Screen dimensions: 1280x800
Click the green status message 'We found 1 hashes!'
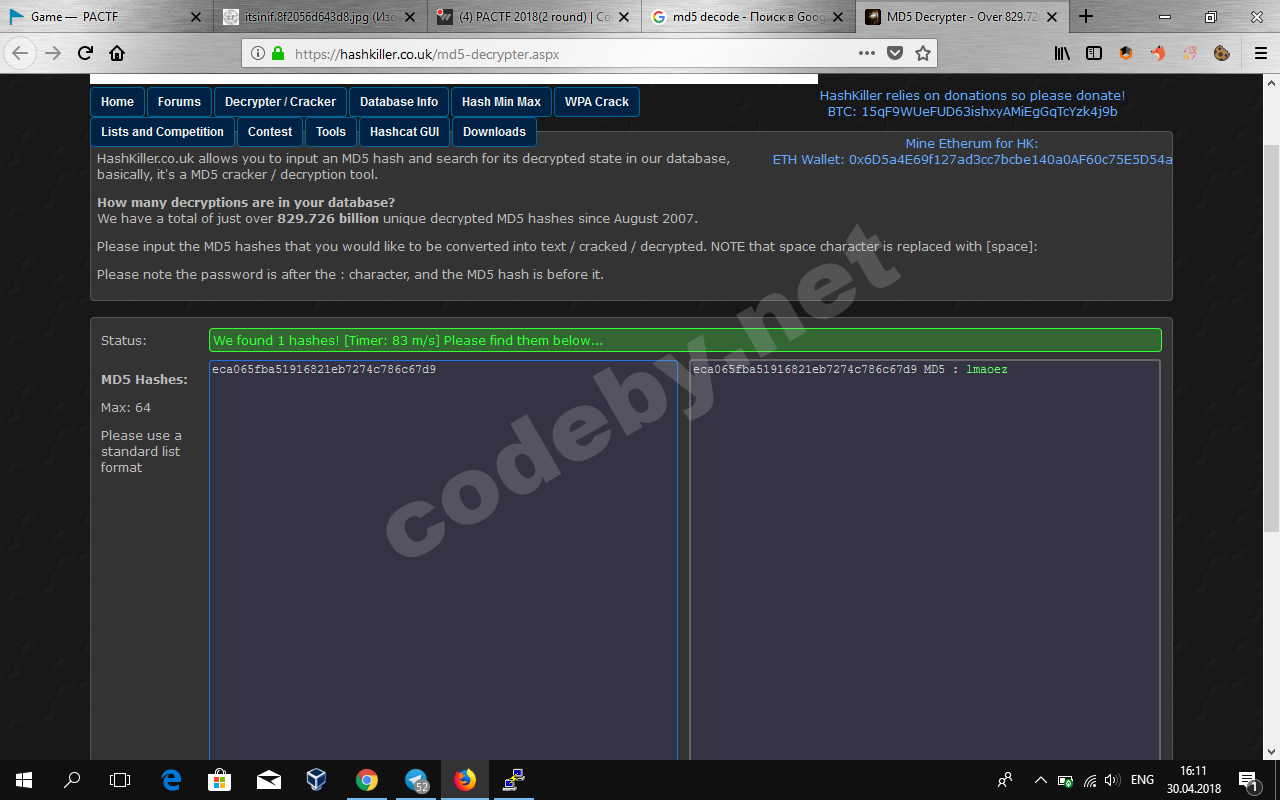[x=685, y=340]
